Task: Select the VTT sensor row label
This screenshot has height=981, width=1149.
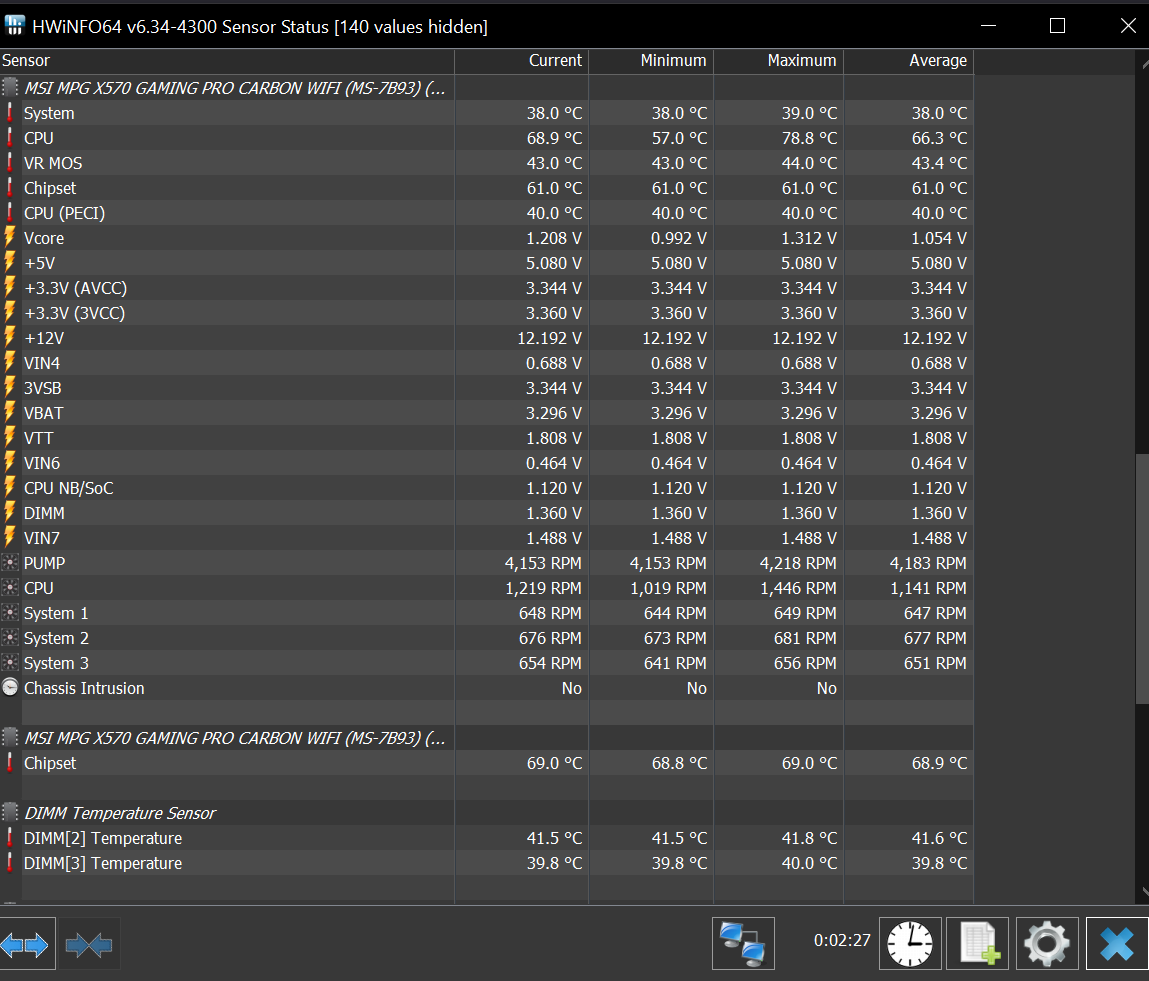Action: (39, 438)
